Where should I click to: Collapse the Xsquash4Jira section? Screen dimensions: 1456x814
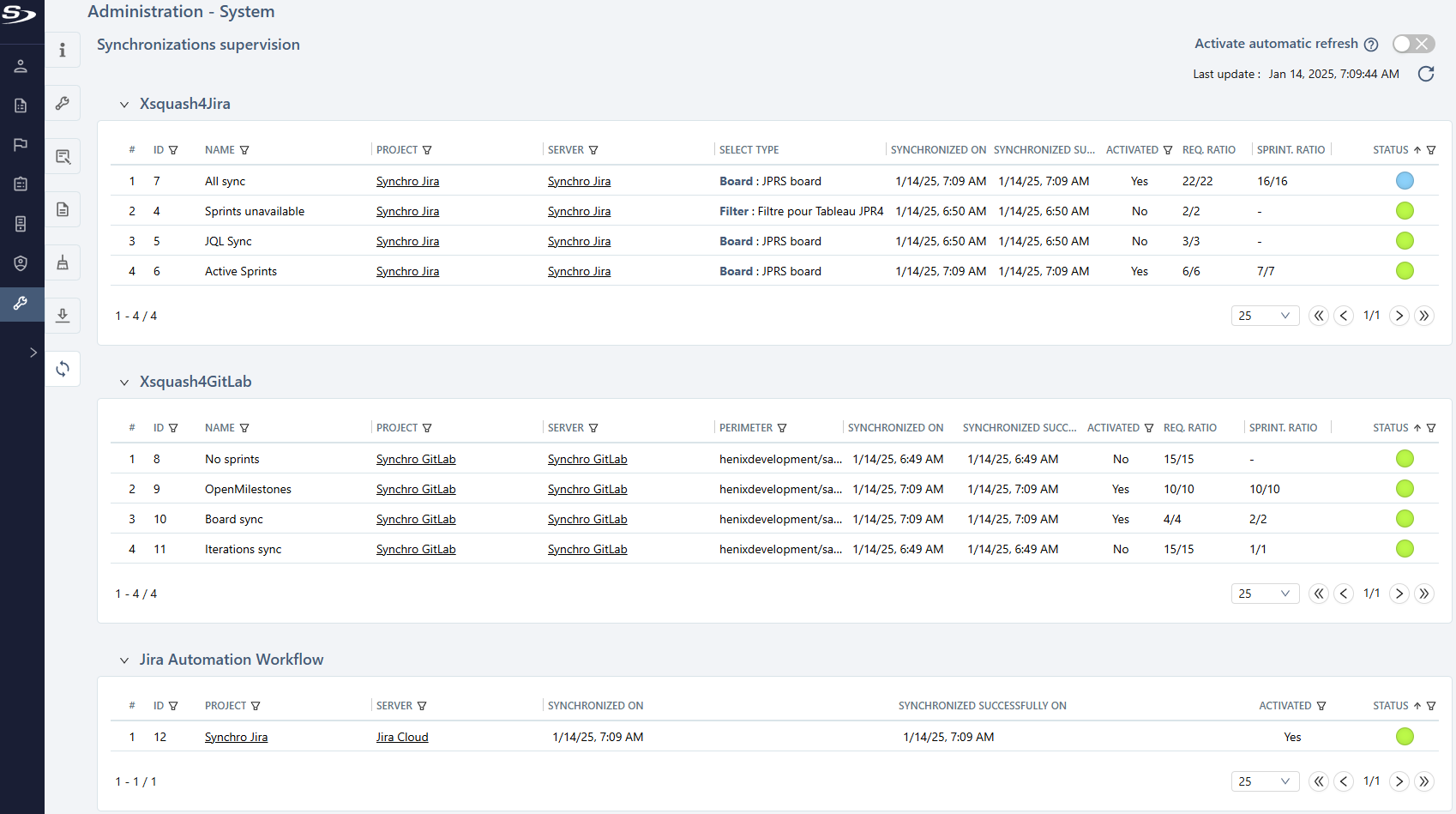[x=124, y=103]
